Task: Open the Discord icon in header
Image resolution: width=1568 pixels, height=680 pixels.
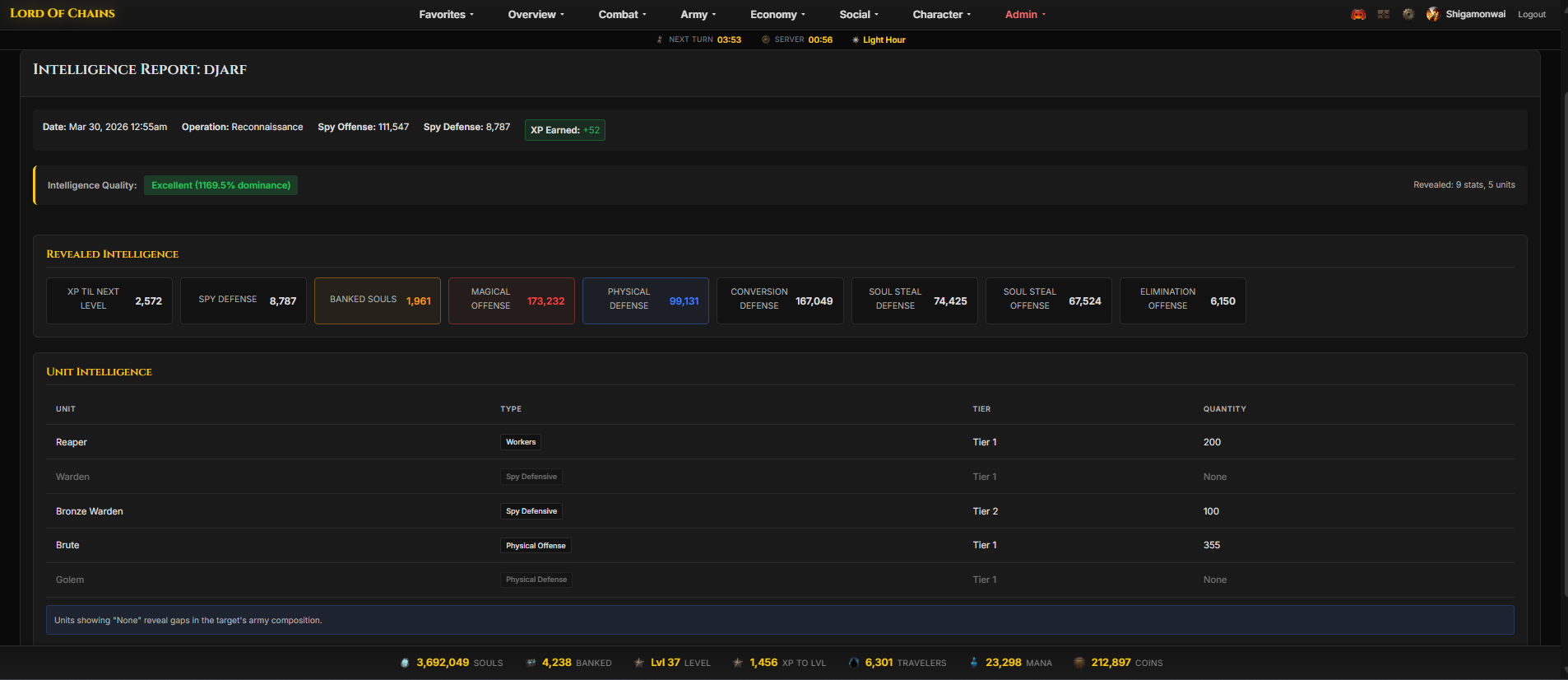Action: (1358, 15)
